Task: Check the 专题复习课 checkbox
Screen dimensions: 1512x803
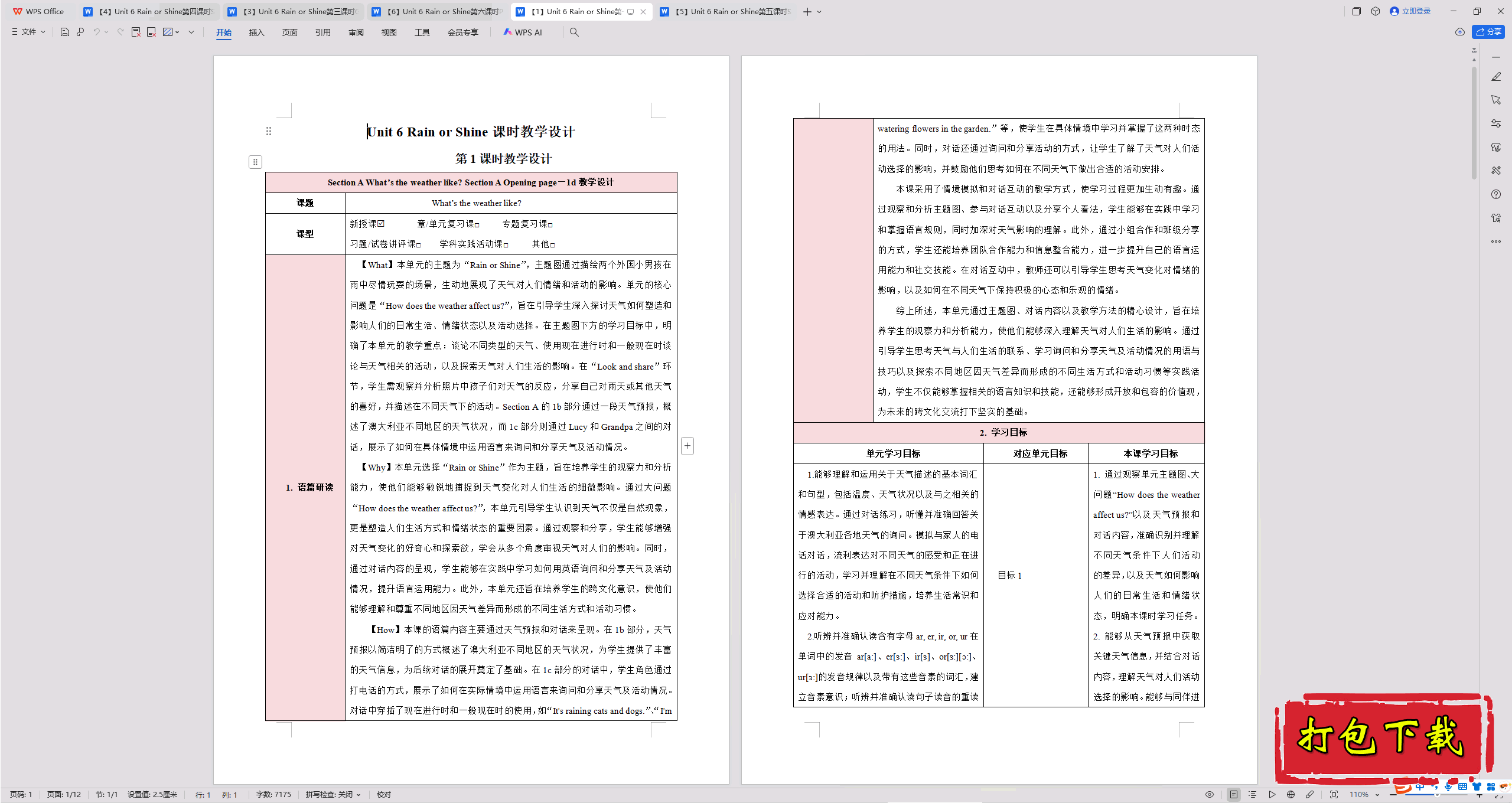Action: click(550, 225)
